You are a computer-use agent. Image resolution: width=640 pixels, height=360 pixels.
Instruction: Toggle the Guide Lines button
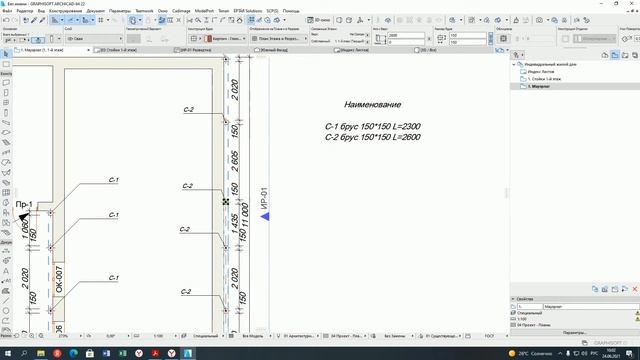pos(55,20)
